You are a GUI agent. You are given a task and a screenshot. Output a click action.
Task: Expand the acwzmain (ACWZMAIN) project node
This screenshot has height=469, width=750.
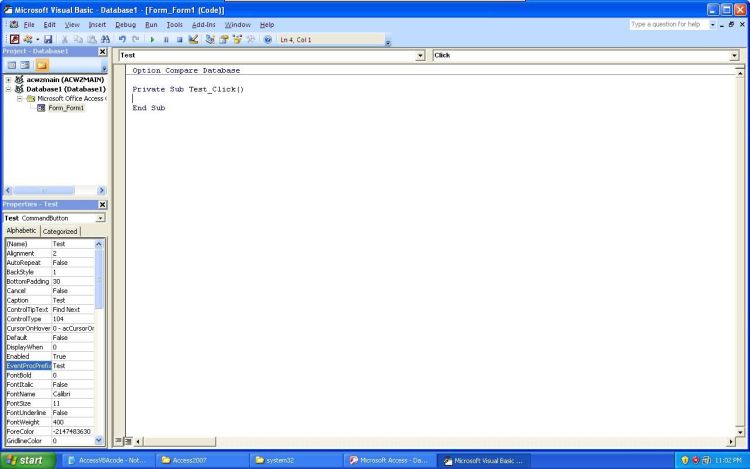(9, 80)
